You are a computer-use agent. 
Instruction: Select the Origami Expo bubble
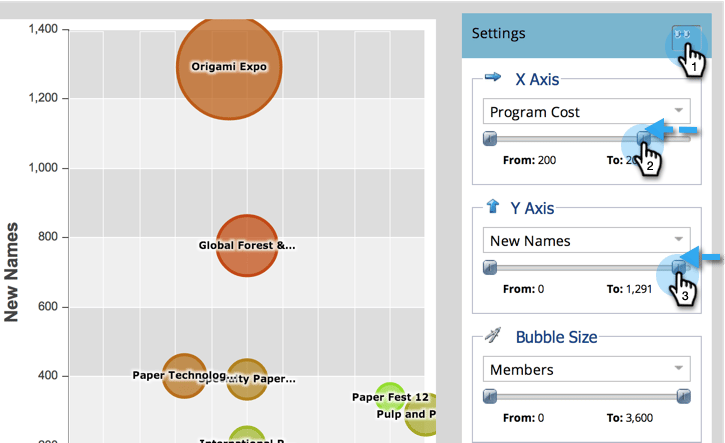pos(230,68)
